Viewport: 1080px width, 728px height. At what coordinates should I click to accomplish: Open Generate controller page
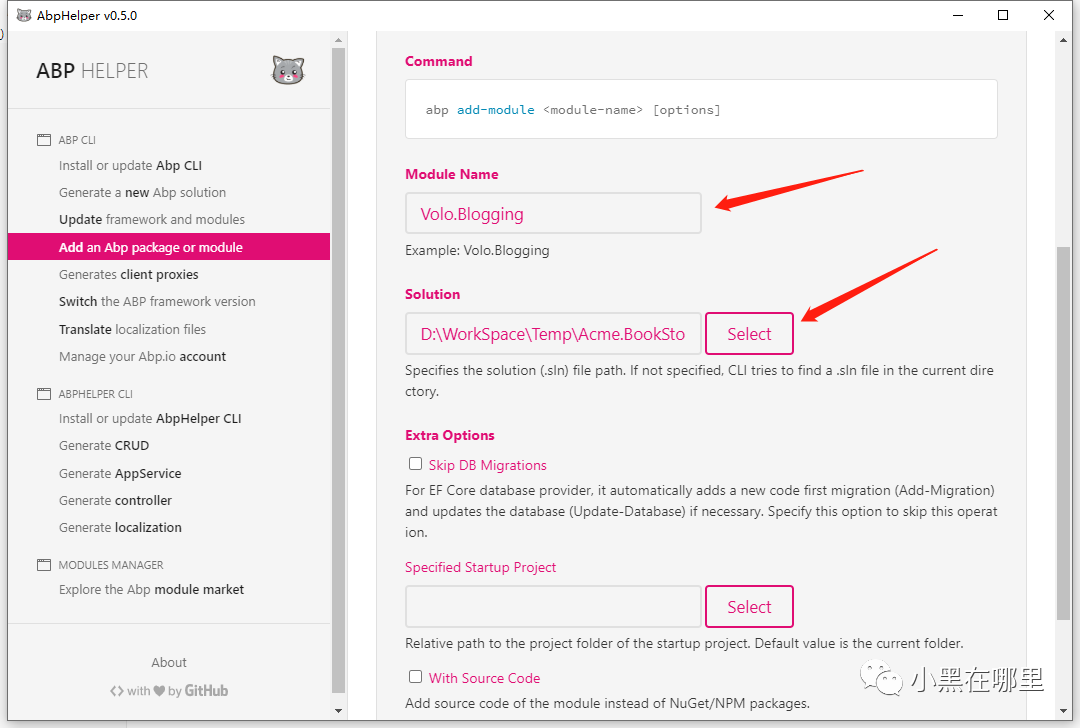115,500
